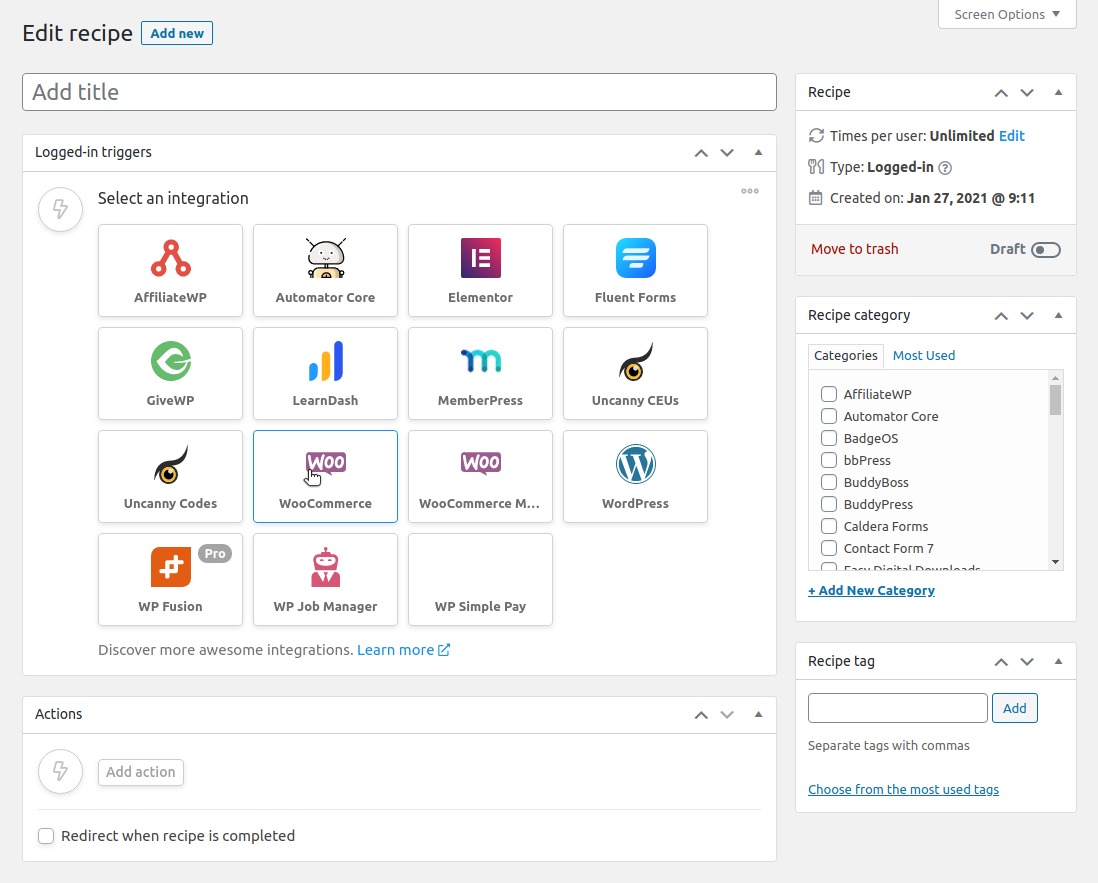Tick the BadgeOS category checkbox
1098x883 pixels.
click(x=828, y=438)
